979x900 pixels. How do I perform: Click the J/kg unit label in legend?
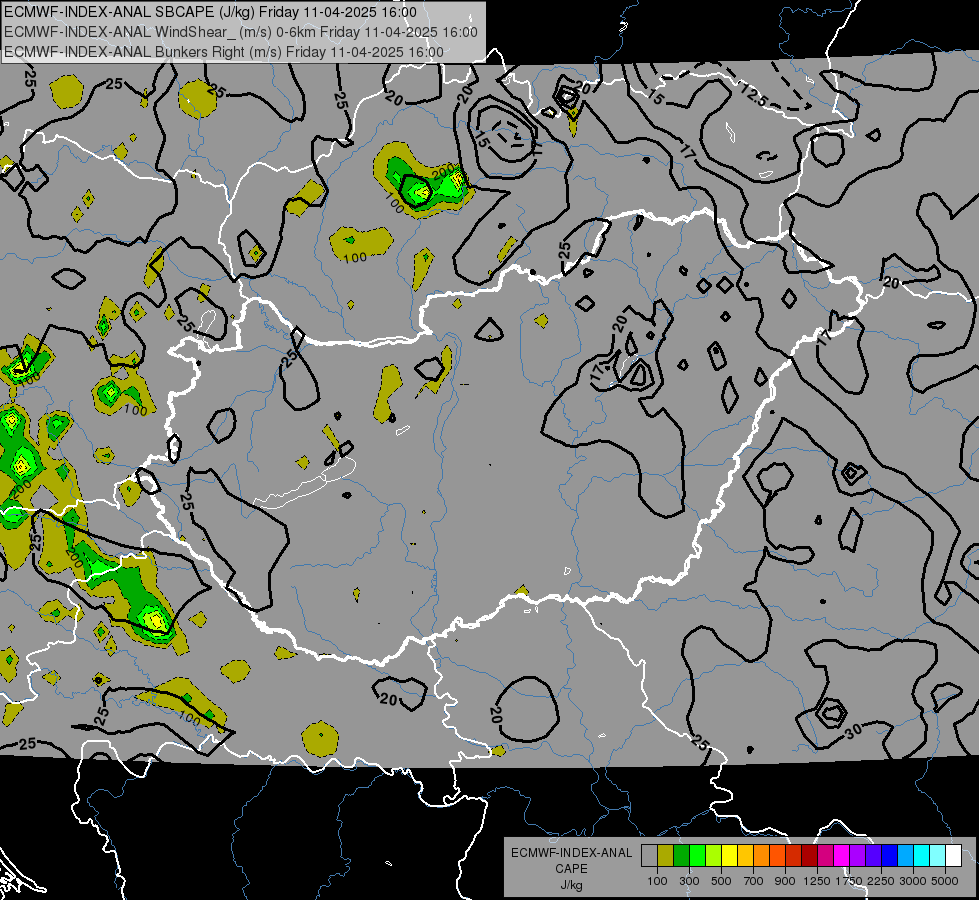[x=571, y=886]
